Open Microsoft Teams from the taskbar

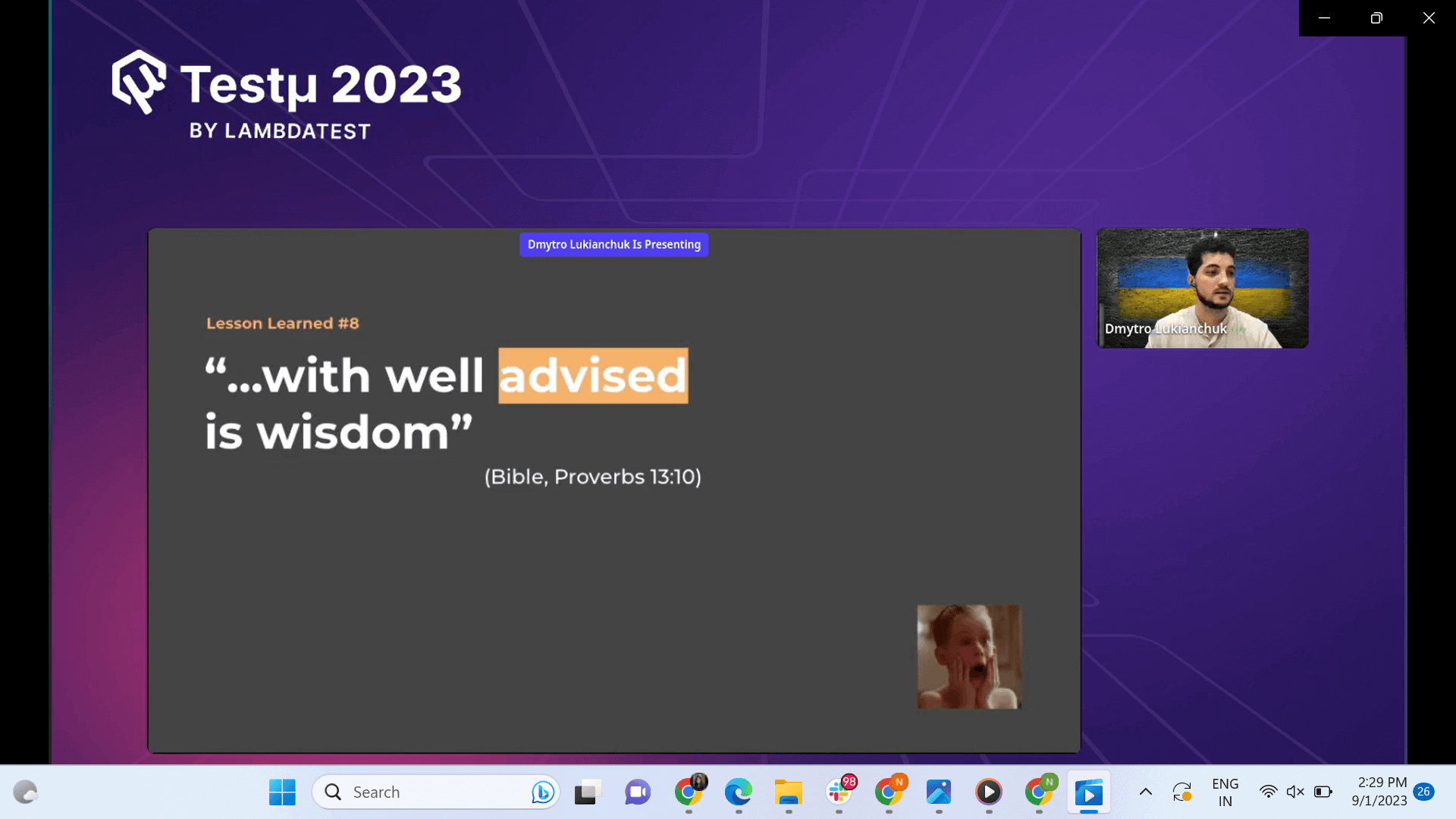(637, 792)
